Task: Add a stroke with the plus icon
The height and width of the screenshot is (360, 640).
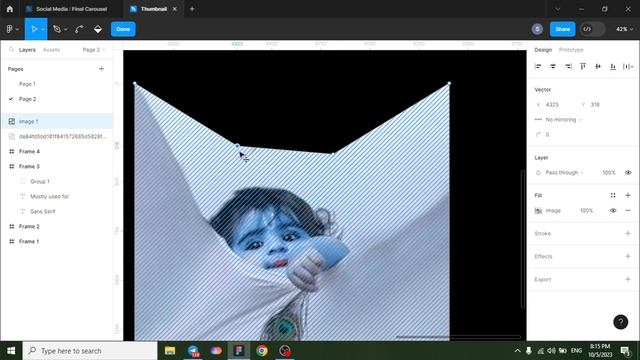Action: click(628, 233)
